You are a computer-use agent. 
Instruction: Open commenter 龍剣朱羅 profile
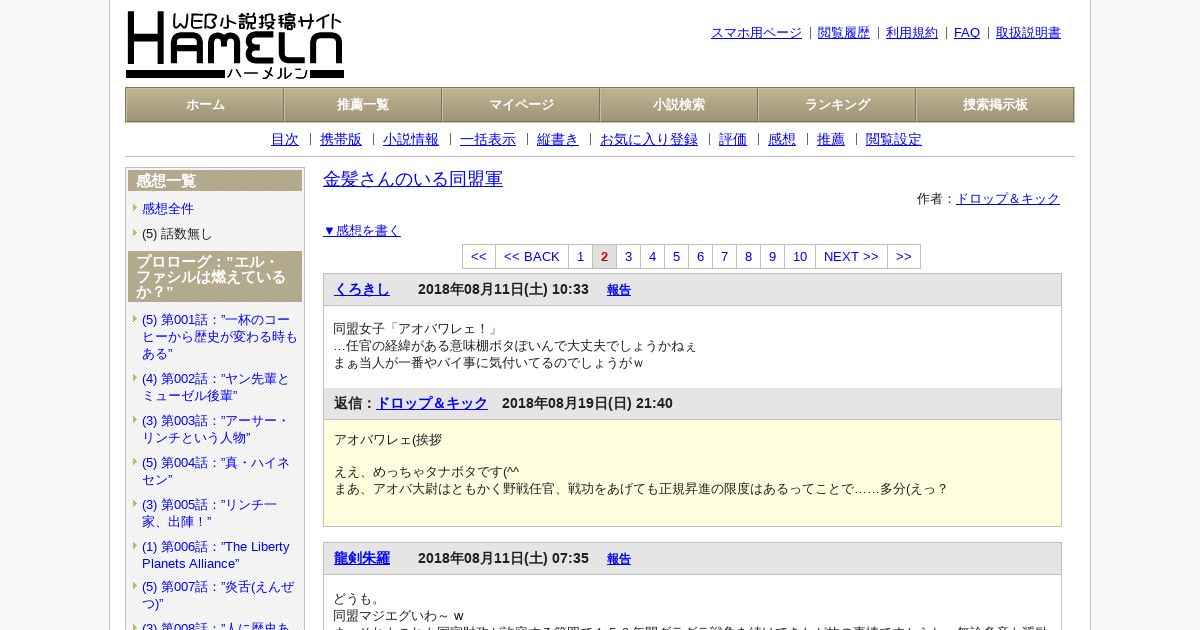(362, 558)
